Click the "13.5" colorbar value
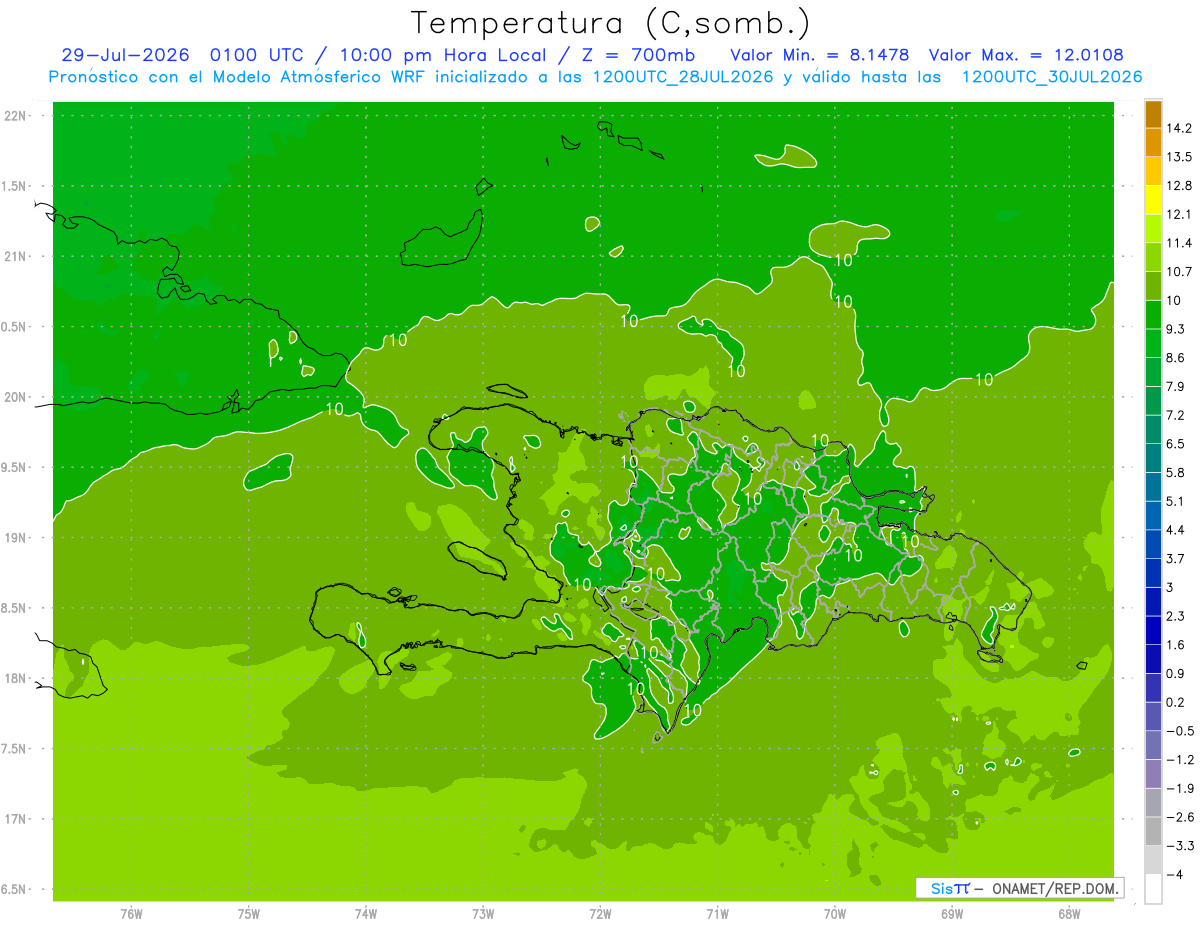Viewport: 1200px width, 927px height. pyautogui.click(x=1180, y=157)
